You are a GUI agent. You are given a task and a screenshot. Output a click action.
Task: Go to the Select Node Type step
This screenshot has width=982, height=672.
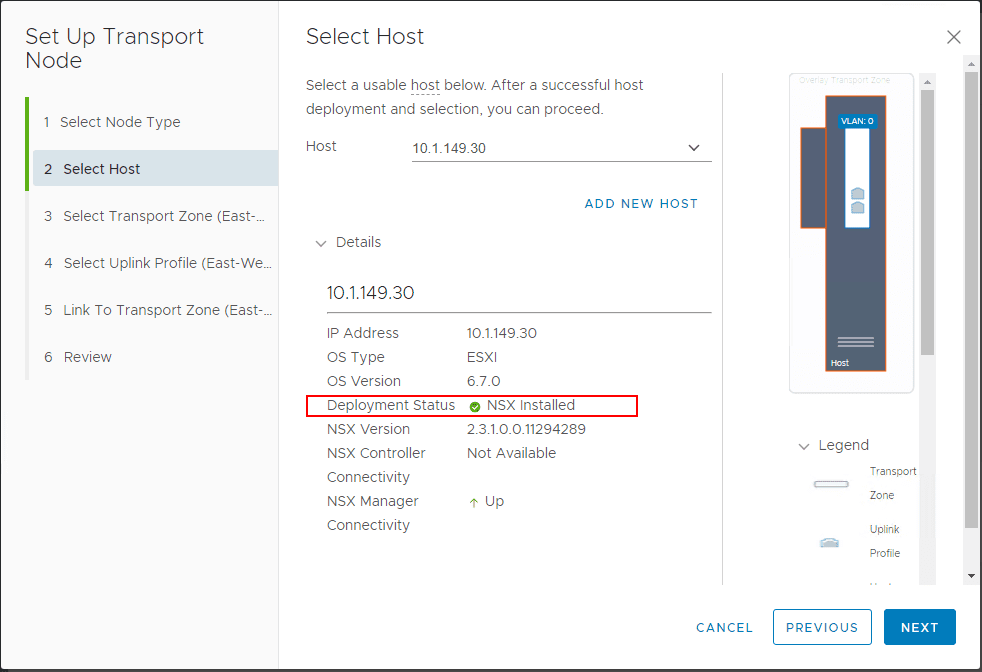120,121
